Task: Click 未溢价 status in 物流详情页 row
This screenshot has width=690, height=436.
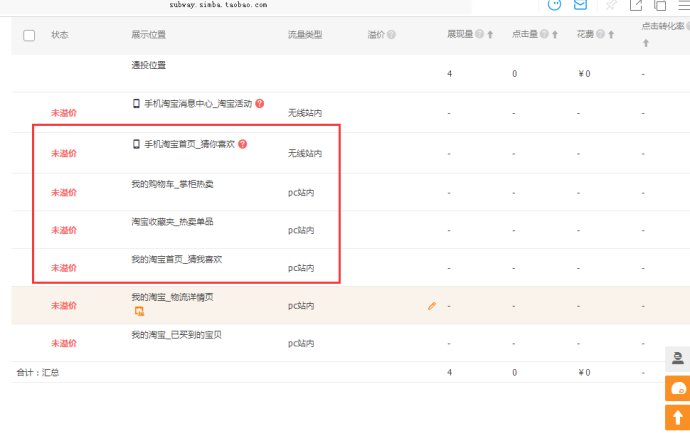Action: click(64, 305)
